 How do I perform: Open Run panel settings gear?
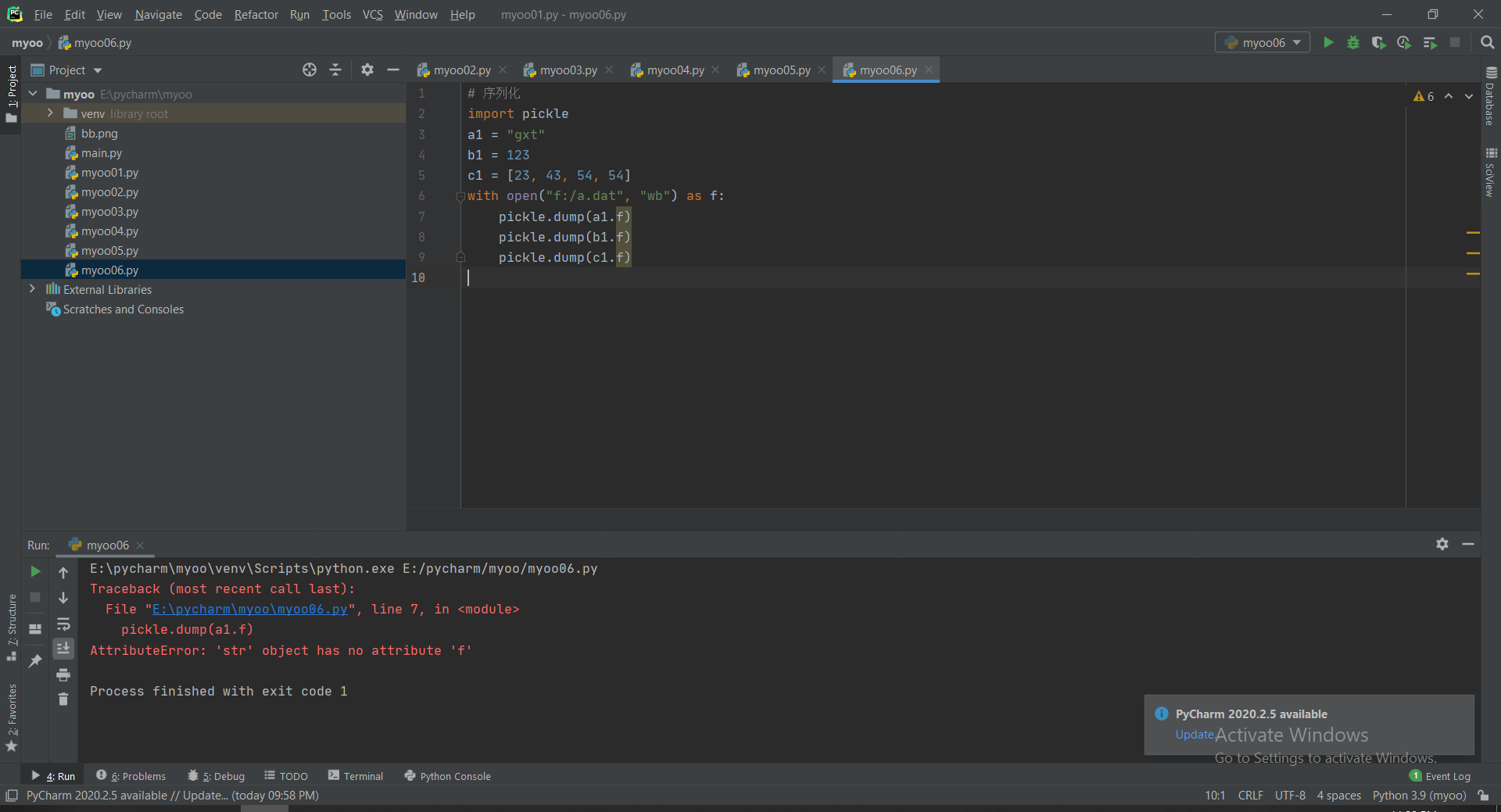[1442, 544]
